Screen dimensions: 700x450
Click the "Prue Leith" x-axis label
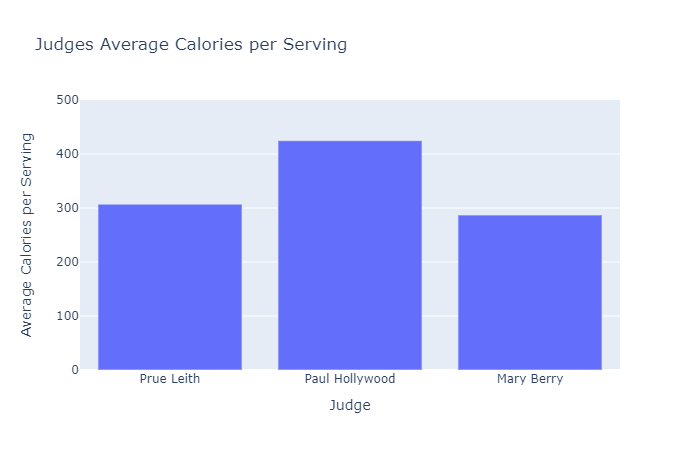coord(170,380)
